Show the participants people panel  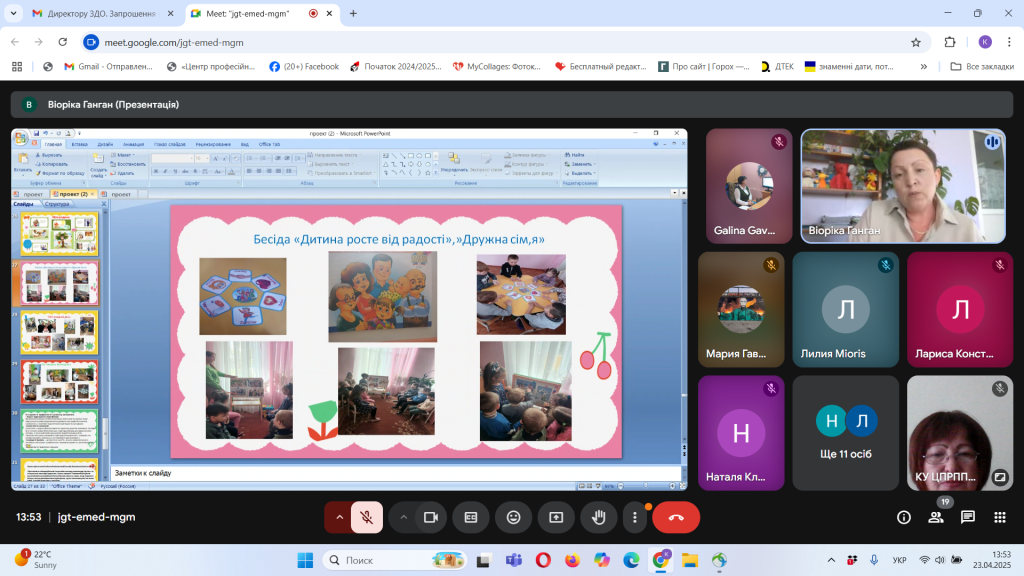936,517
